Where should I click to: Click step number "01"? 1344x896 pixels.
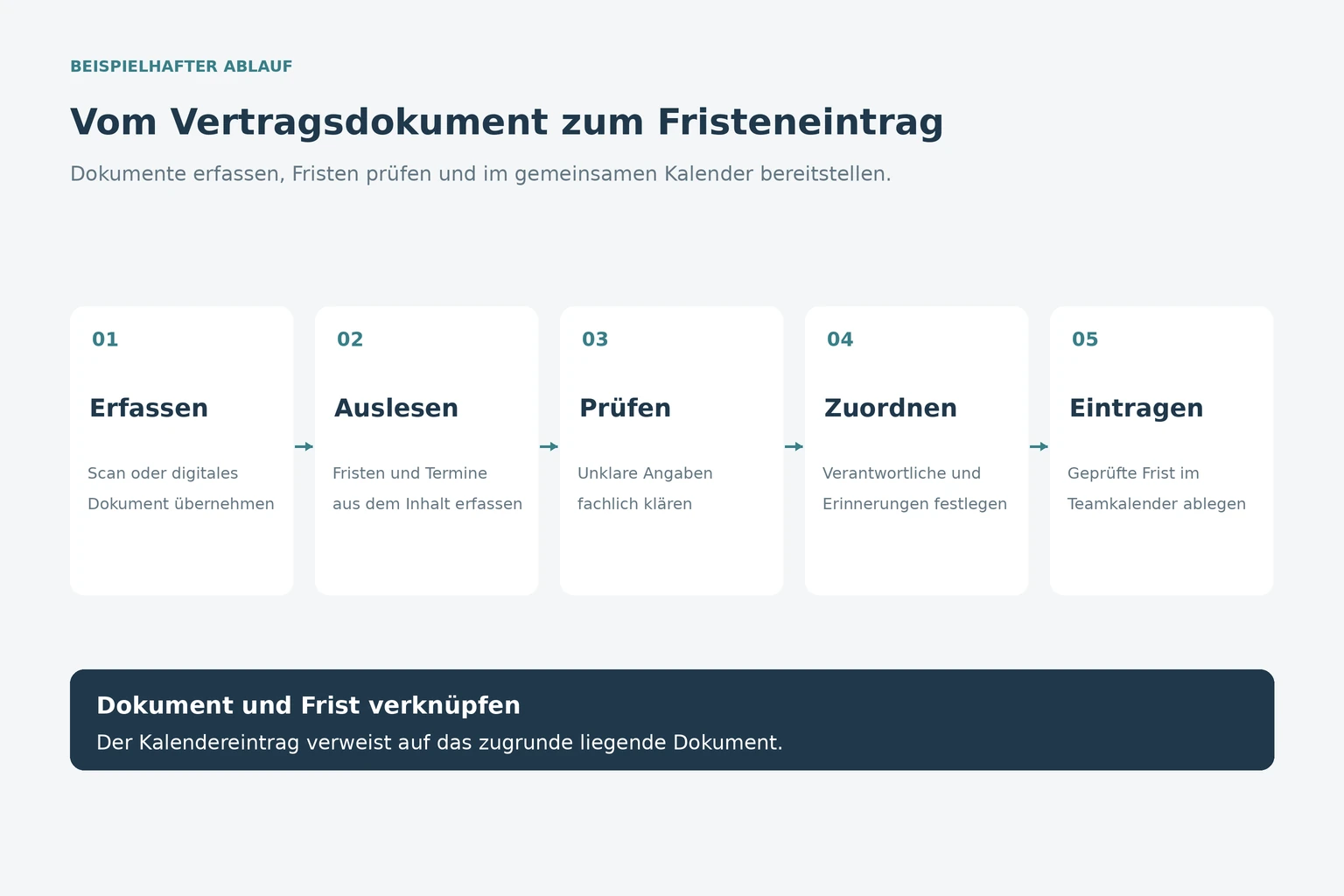(105, 339)
